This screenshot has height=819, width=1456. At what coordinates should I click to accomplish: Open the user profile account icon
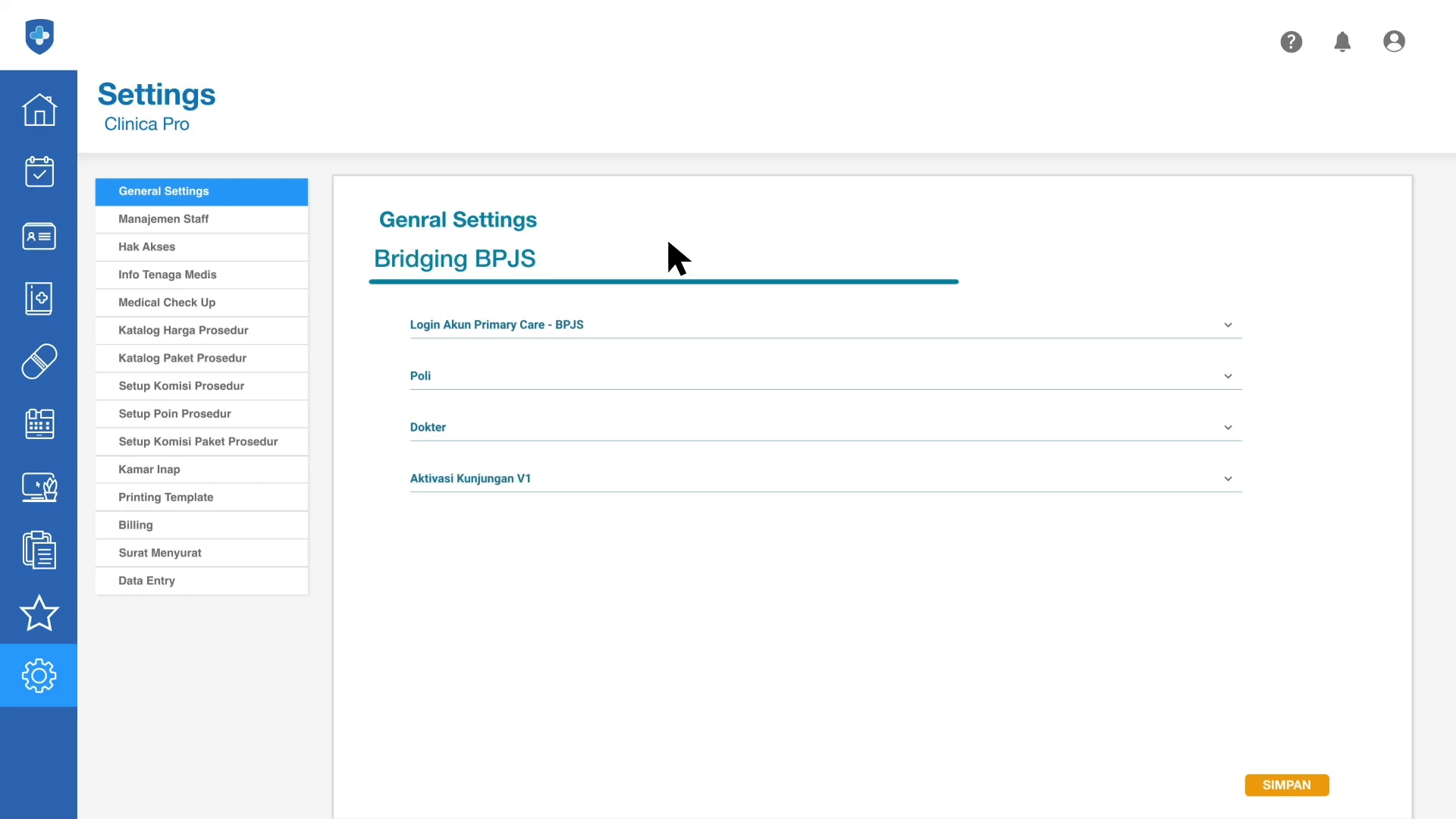(1394, 42)
